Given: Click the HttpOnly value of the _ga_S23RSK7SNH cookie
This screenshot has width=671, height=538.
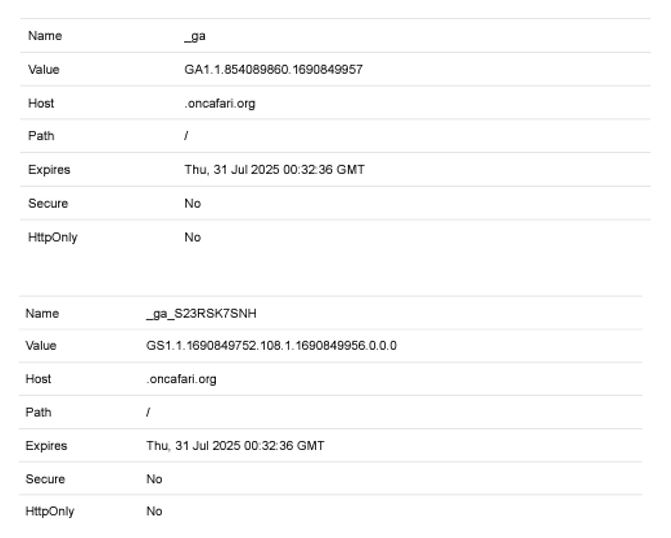Looking at the screenshot, I should [154, 512].
